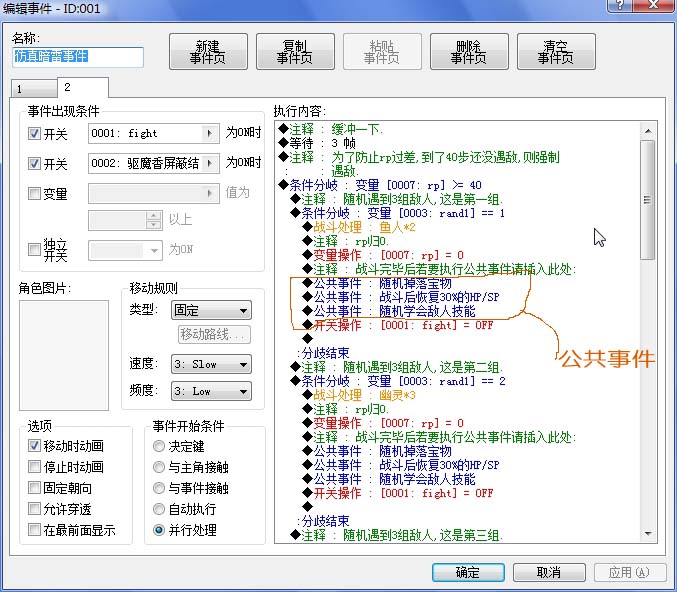Enable the 停止时动画 option
677x592 pixels.
pos(34,466)
